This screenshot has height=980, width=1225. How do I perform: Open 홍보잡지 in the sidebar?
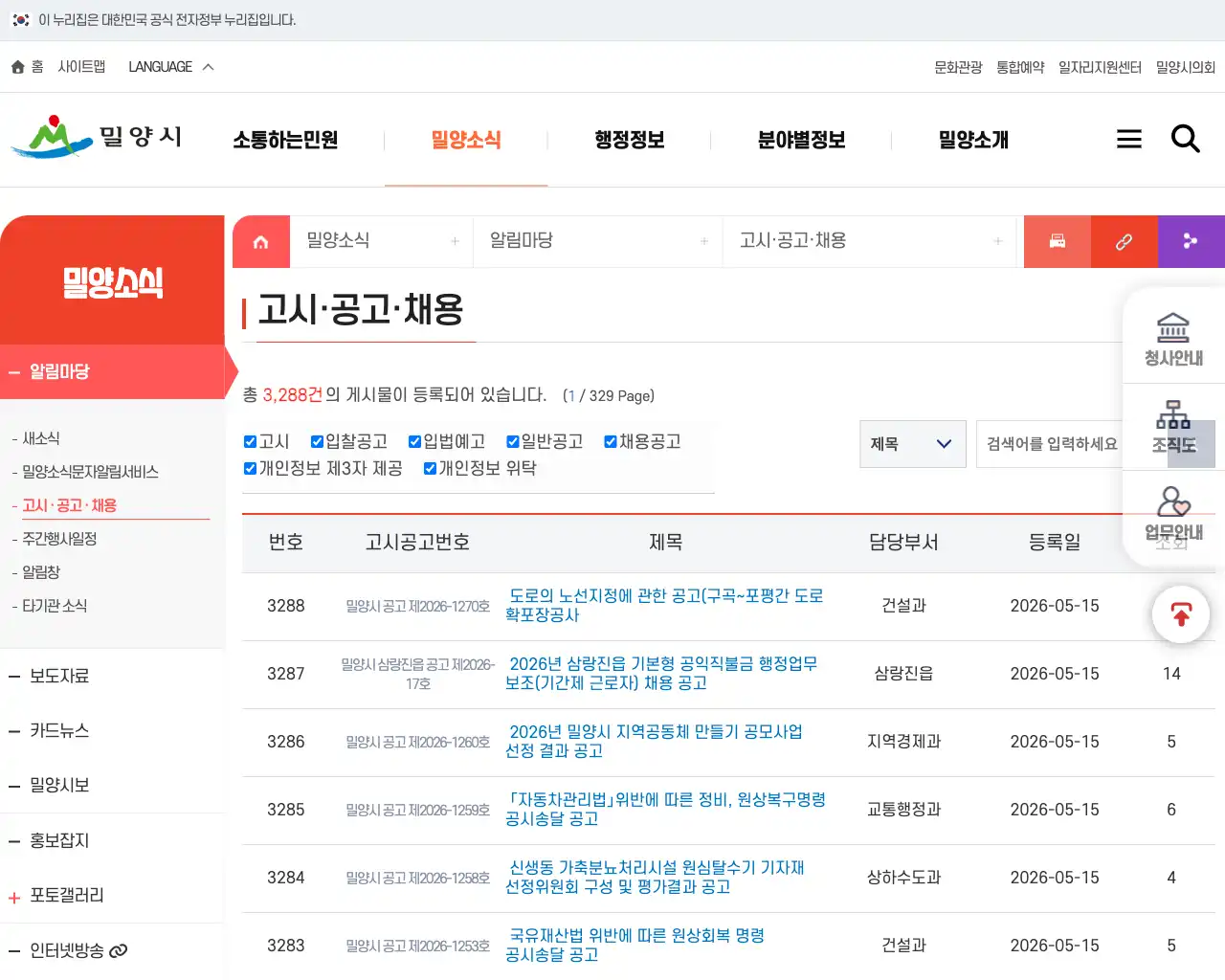(x=59, y=840)
